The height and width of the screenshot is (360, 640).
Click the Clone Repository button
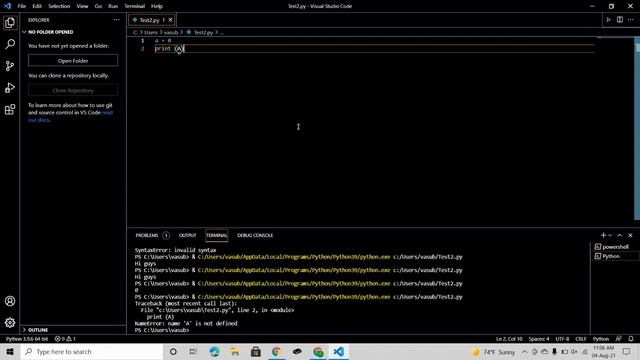[x=73, y=90]
